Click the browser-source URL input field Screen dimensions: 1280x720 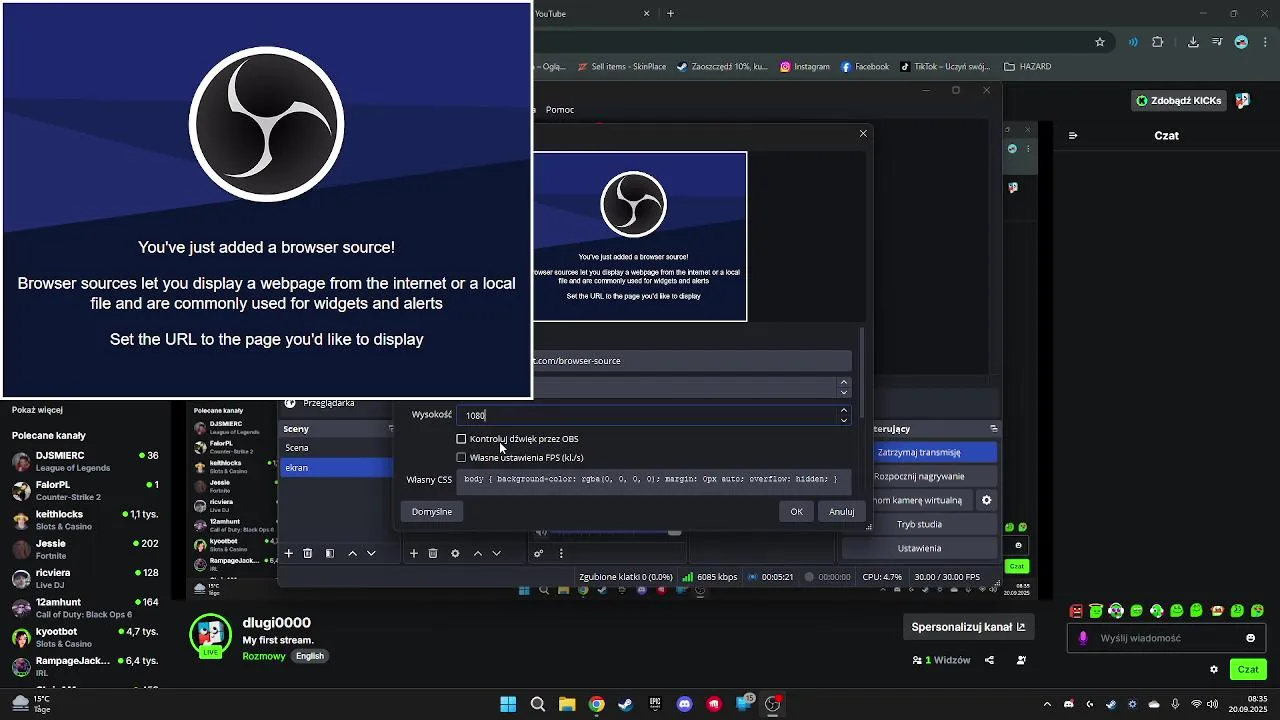tap(692, 361)
